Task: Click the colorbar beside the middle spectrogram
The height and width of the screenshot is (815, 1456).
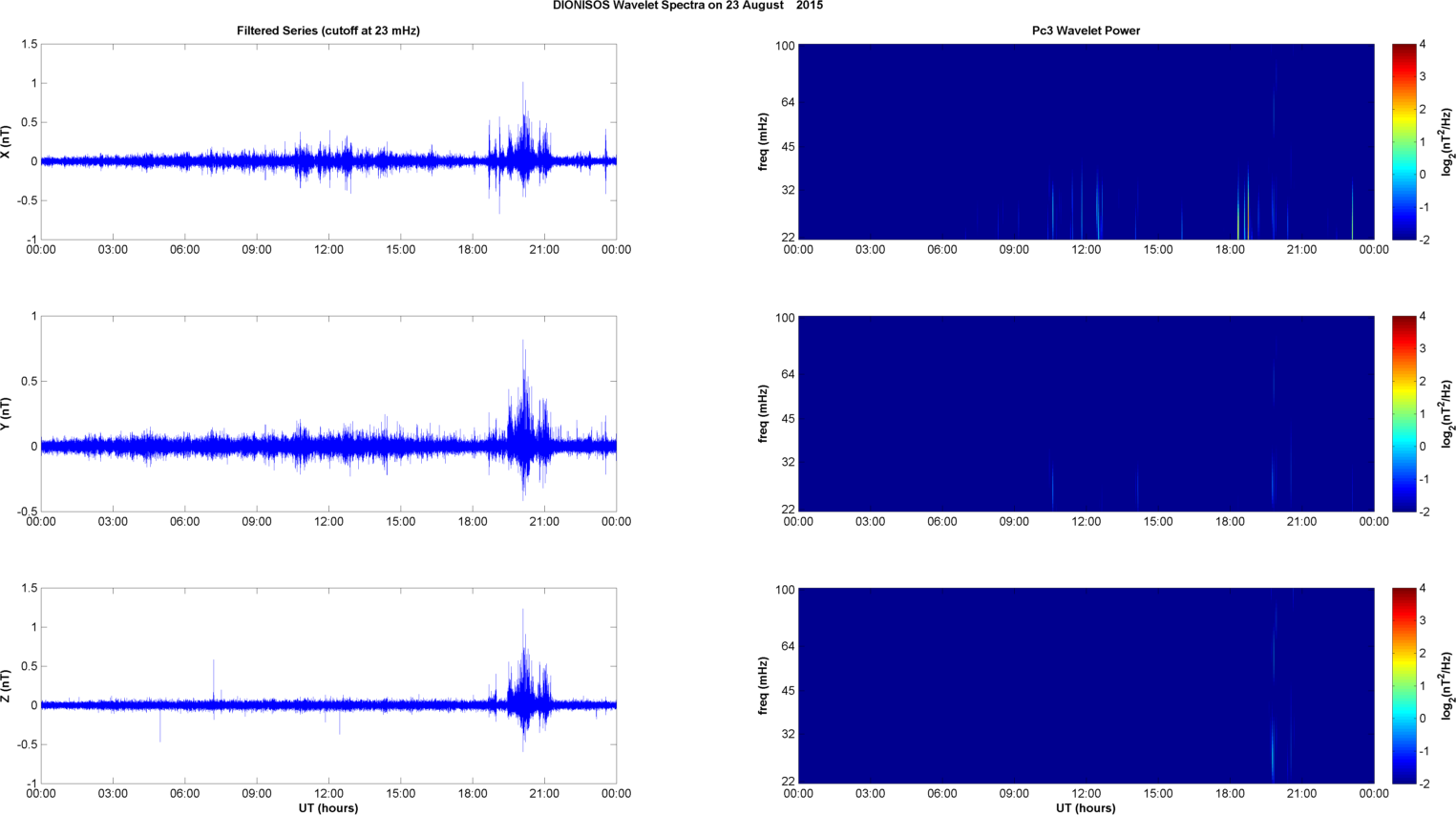Action: pos(1403,413)
